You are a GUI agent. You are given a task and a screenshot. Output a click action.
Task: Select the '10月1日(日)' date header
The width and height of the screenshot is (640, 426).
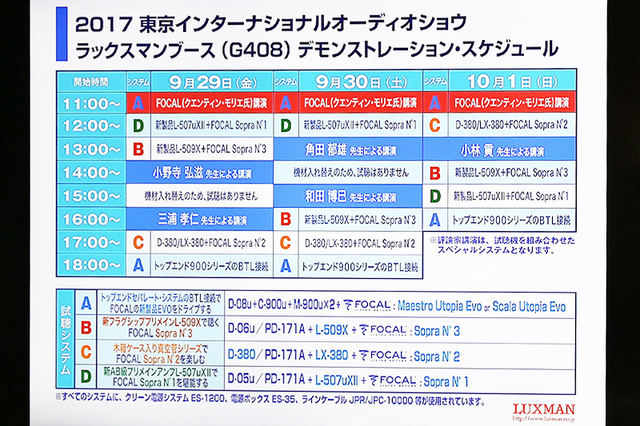click(512, 82)
